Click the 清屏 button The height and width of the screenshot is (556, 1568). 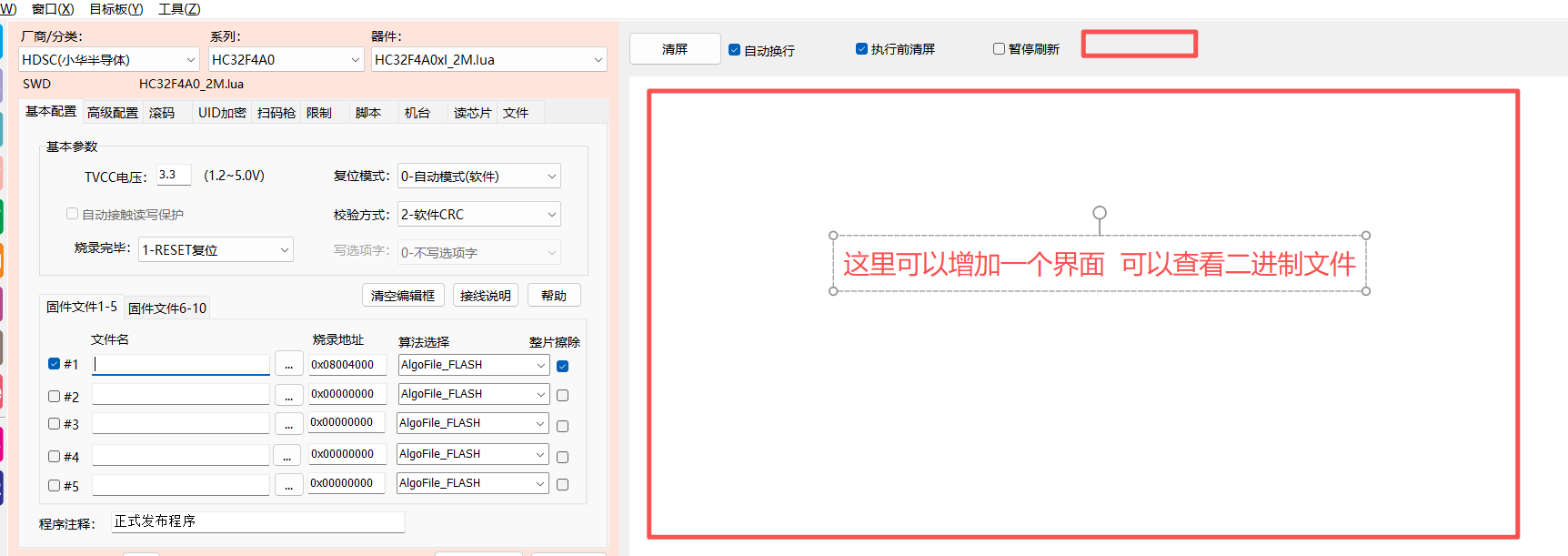coord(675,49)
